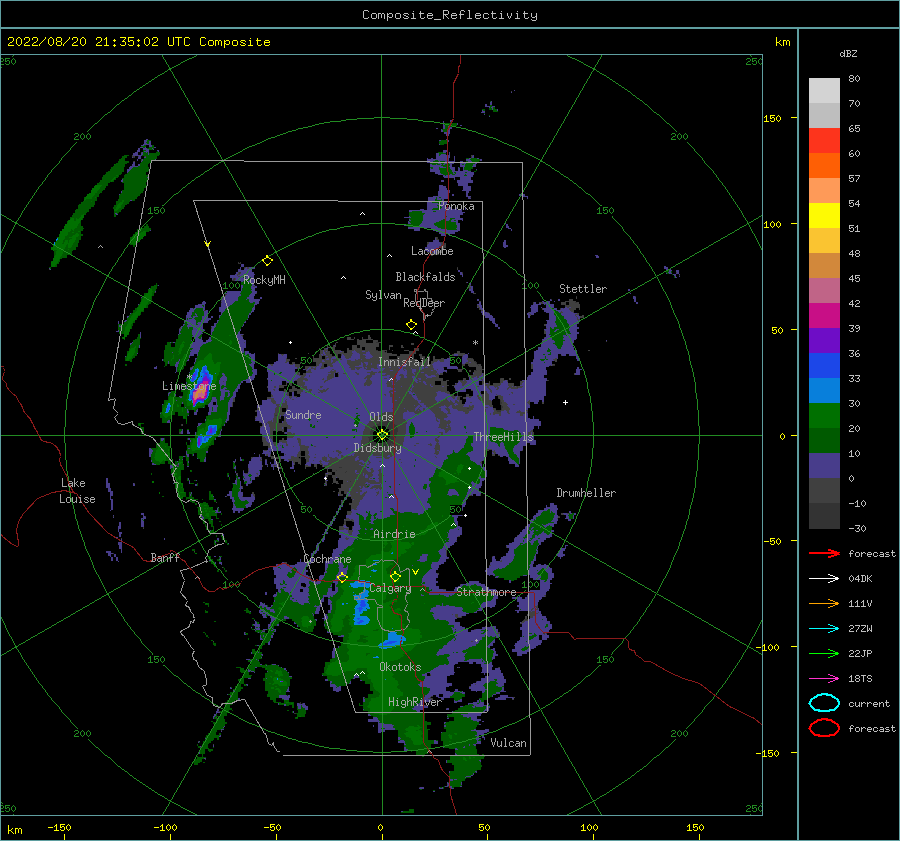Click the 18TS legend label
Screen dimensions: 900x841
pos(860,679)
